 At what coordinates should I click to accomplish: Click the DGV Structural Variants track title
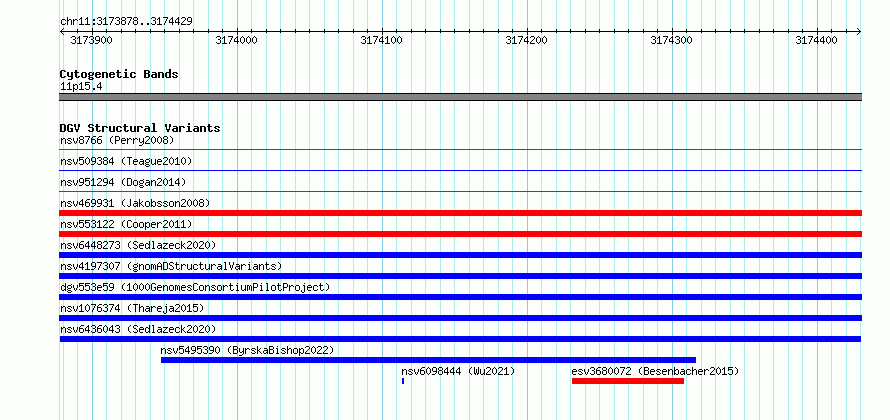coord(140,128)
